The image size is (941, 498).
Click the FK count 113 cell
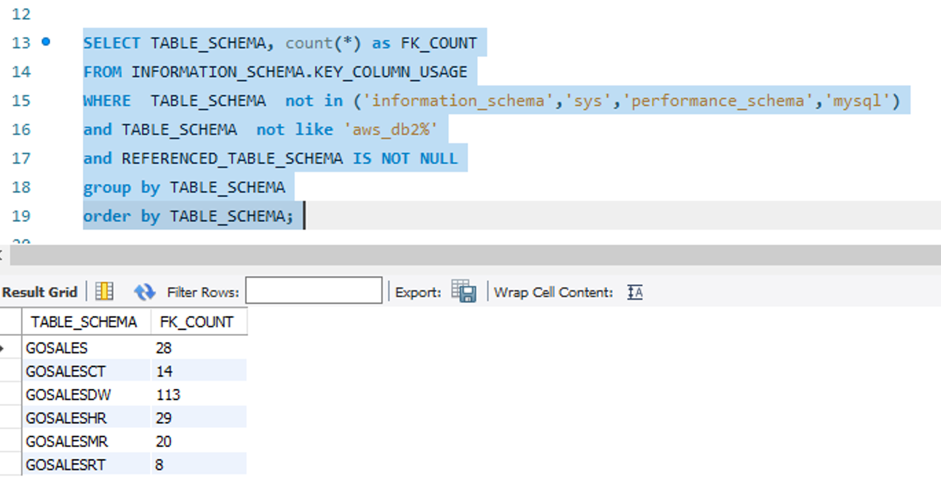(199, 395)
